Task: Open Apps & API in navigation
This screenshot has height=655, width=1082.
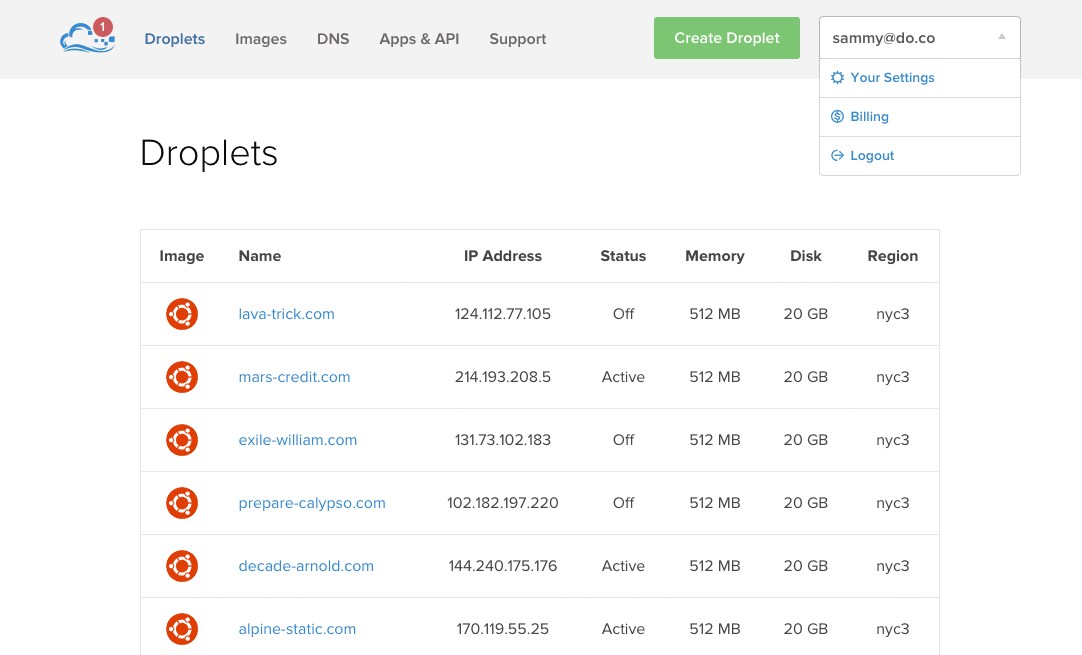Action: [419, 39]
